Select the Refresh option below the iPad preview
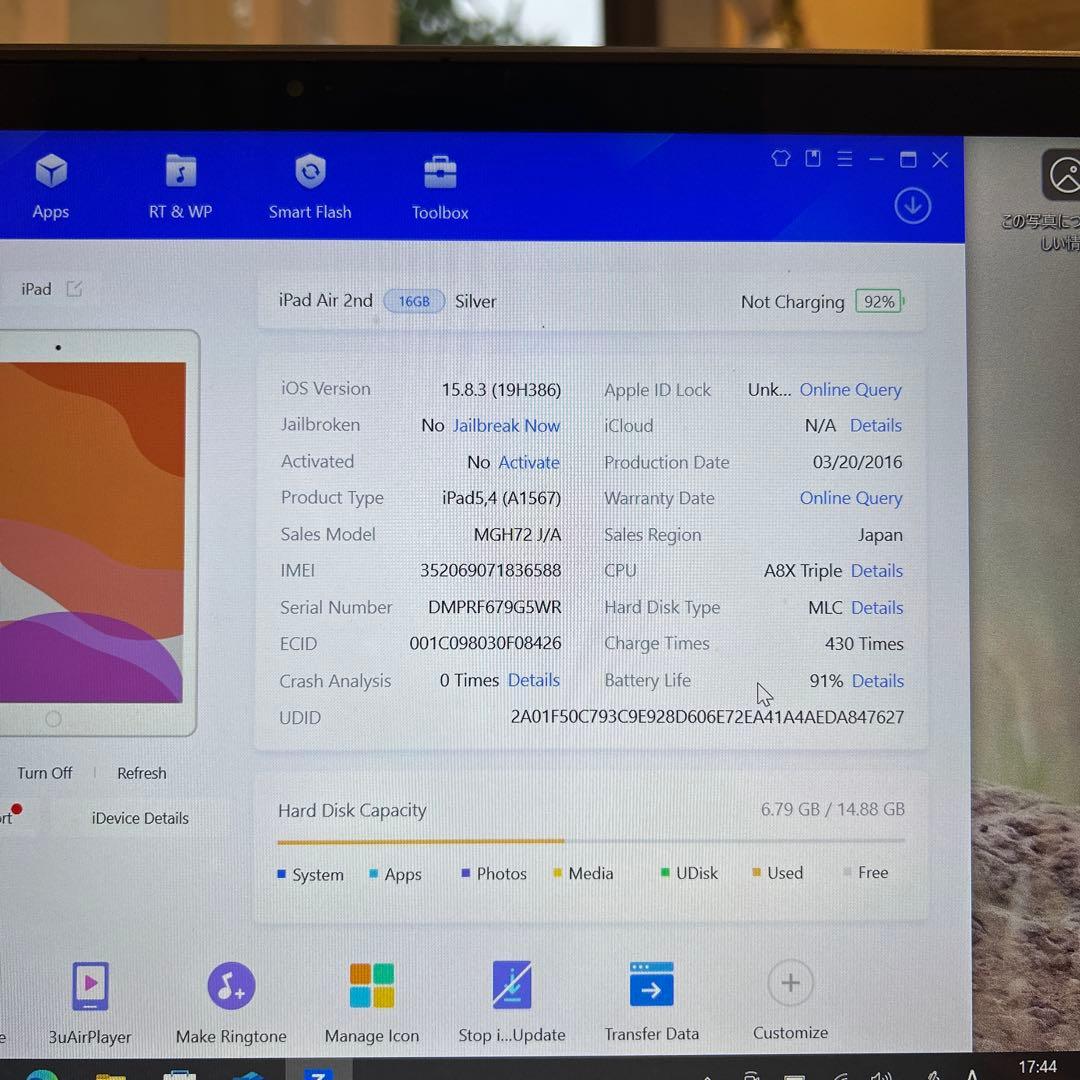1080x1080 pixels. 141,773
